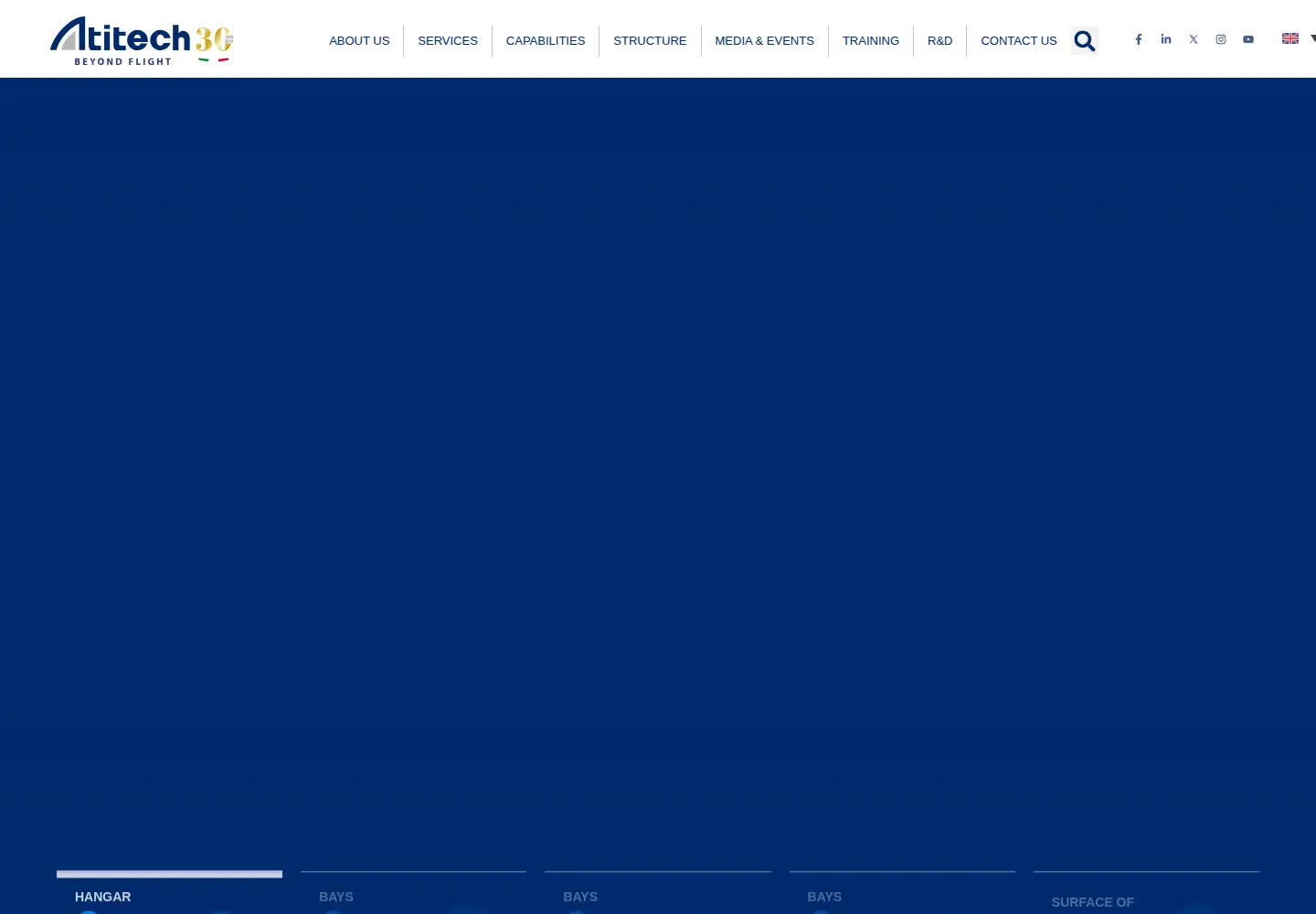Open the LinkedIn social icon

click(1166, 39)
